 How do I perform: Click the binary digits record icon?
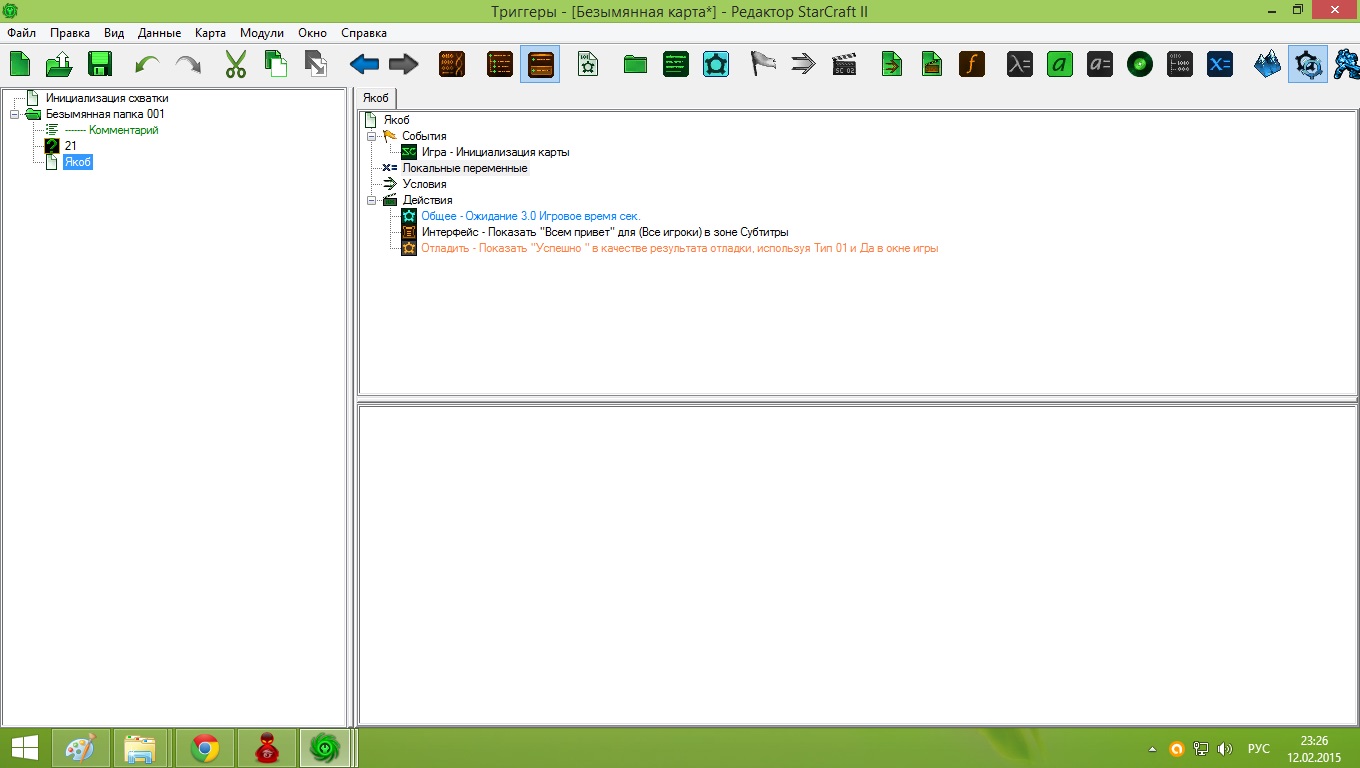point(1180,65)
